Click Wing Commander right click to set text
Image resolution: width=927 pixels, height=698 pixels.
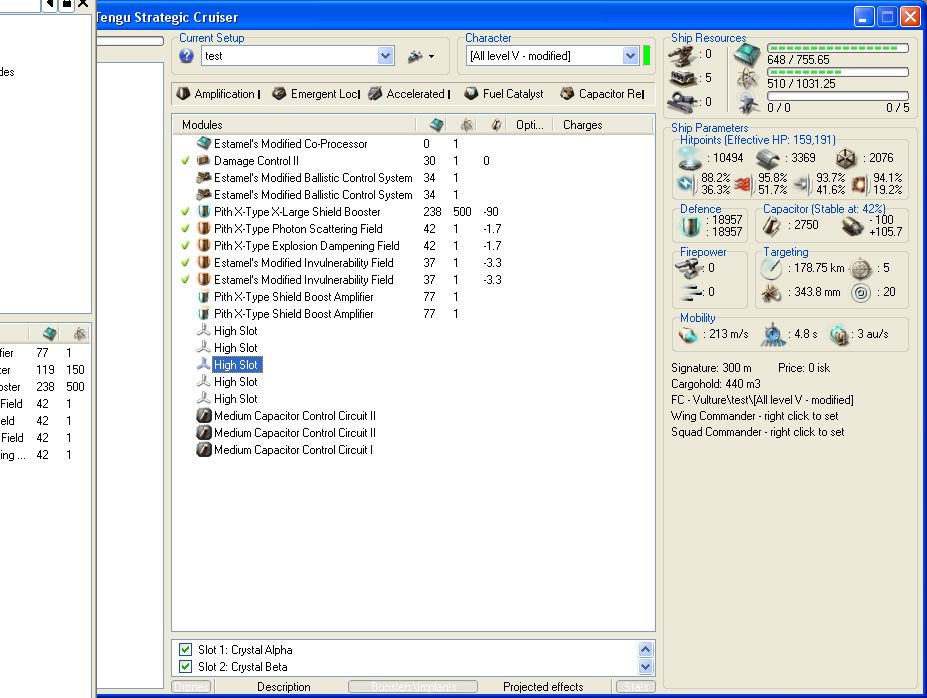pyautogui.click(x=754, y=416)
